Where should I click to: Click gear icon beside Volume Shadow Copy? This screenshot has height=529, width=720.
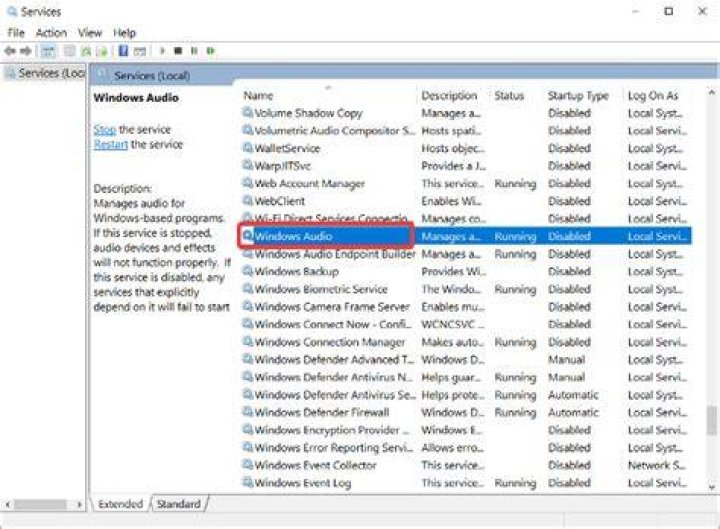pos(248,113)
